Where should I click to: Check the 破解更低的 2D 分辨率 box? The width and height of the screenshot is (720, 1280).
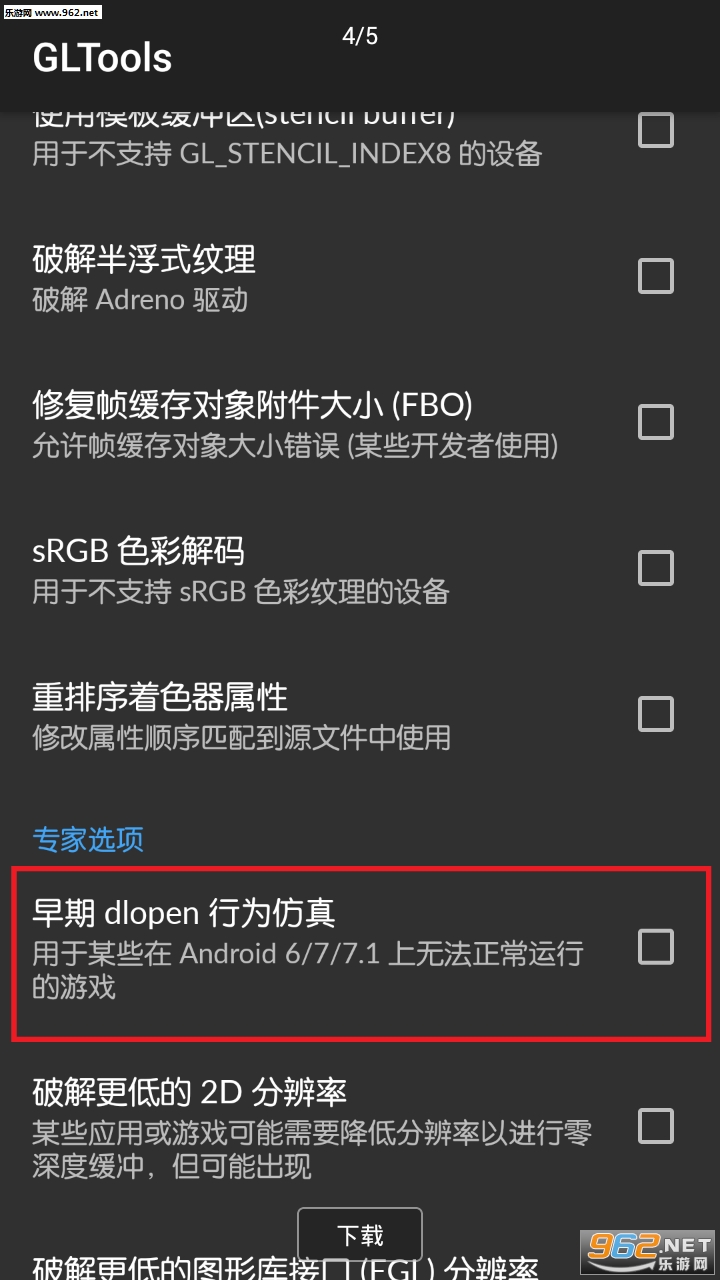point(656,1126)
